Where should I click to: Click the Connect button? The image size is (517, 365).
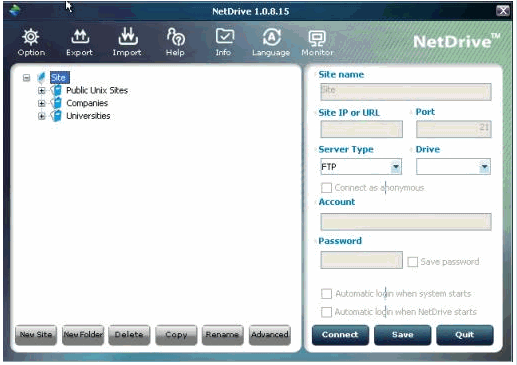340,335
